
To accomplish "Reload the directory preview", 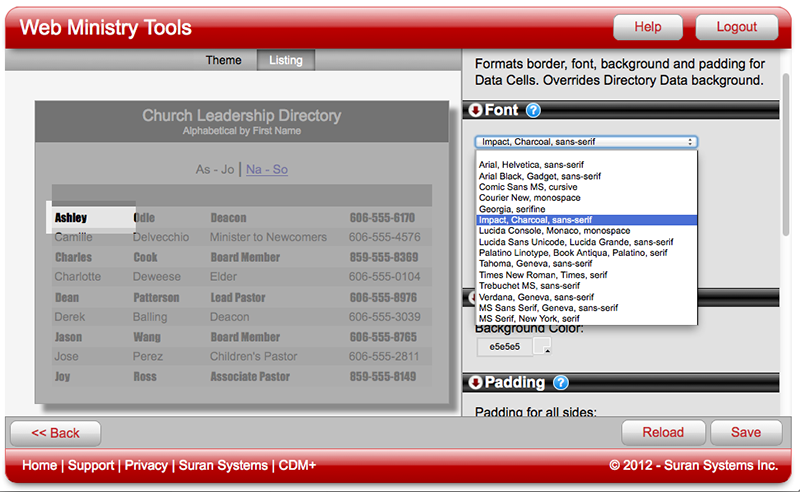I will click(x=662, y=433).
